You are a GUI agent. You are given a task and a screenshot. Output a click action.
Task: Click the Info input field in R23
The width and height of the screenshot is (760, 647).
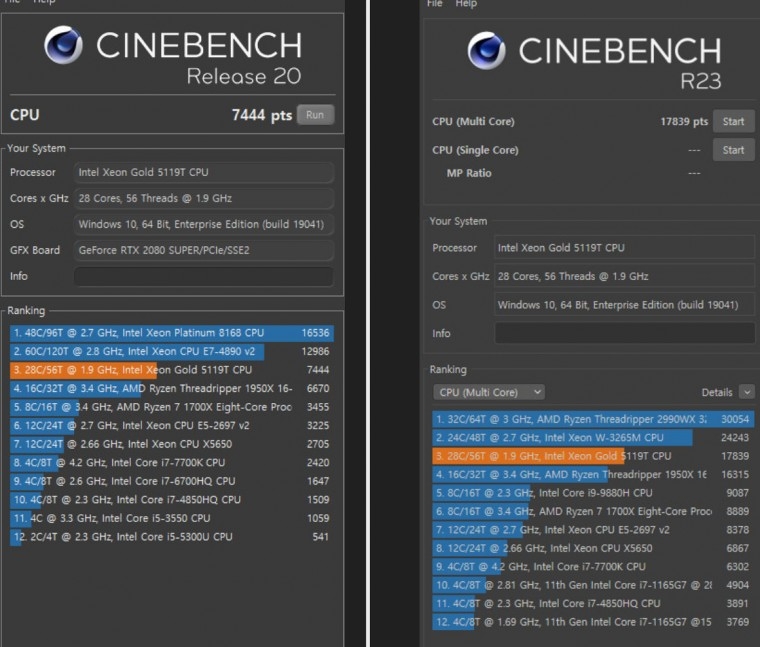point(624,333)
